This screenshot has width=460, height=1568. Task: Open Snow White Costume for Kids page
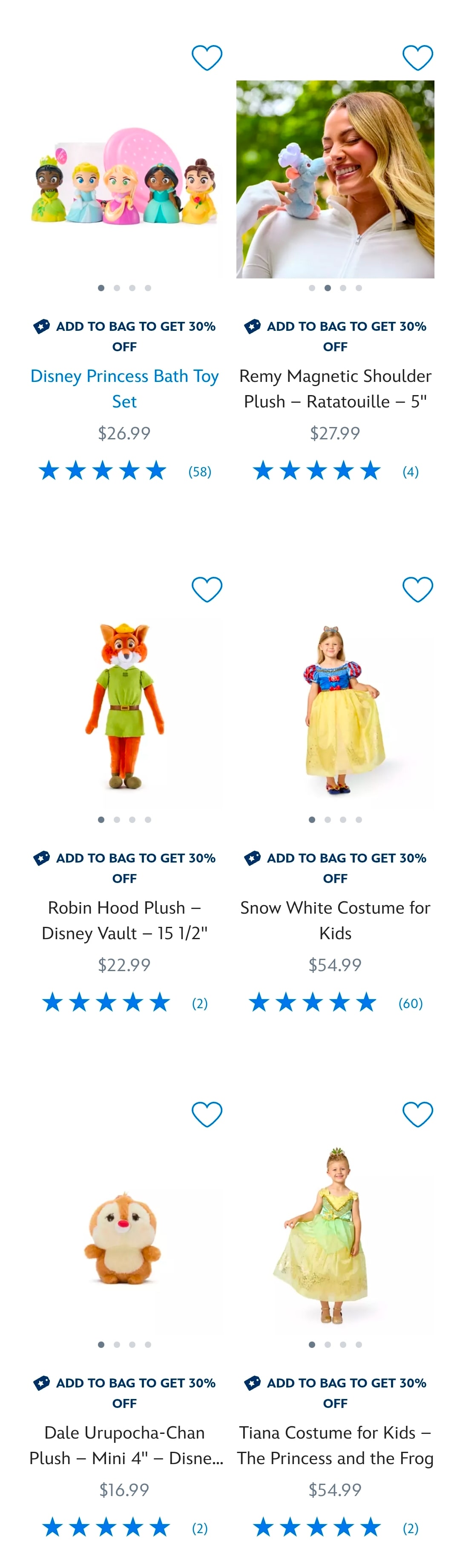(x=335, y=920)
